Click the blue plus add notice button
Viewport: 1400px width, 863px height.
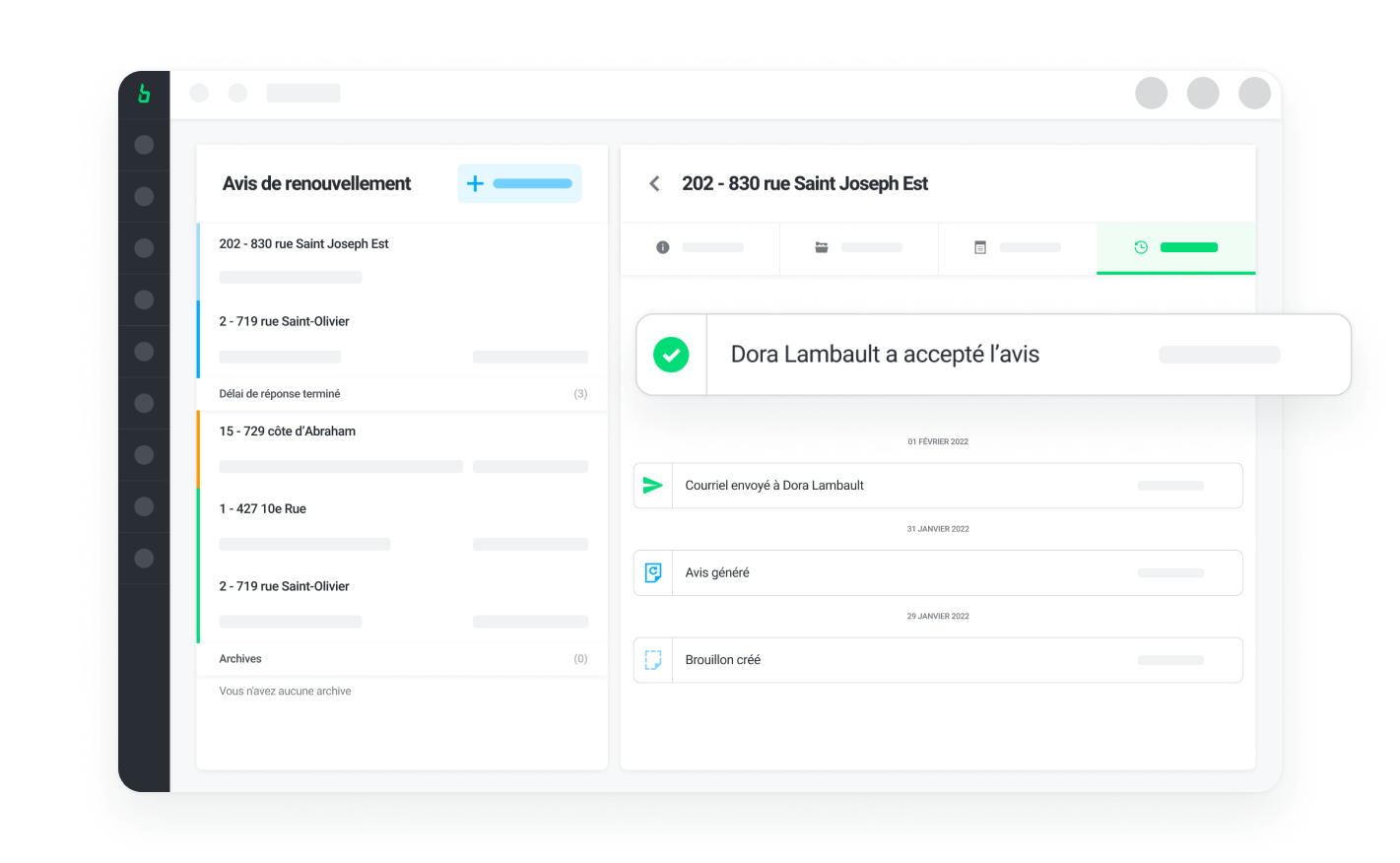[519, 184]
